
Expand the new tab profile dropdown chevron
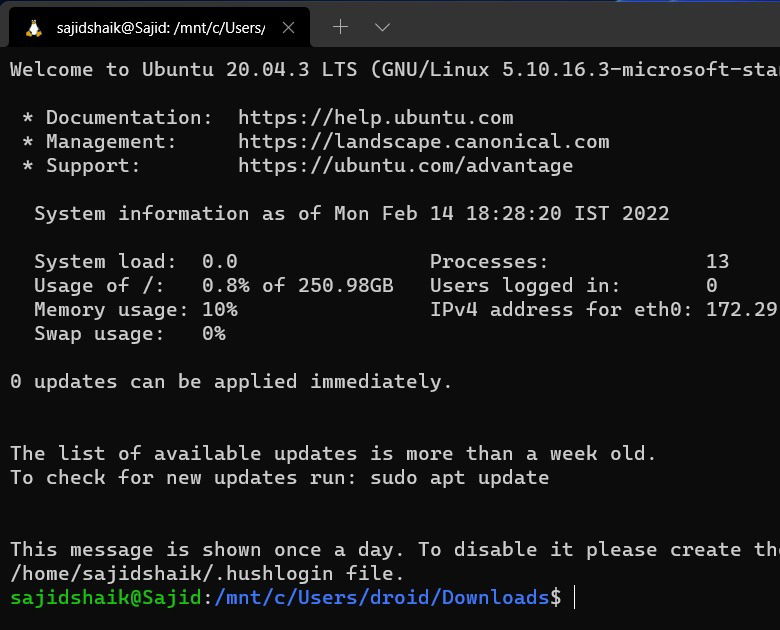[382, 27]
